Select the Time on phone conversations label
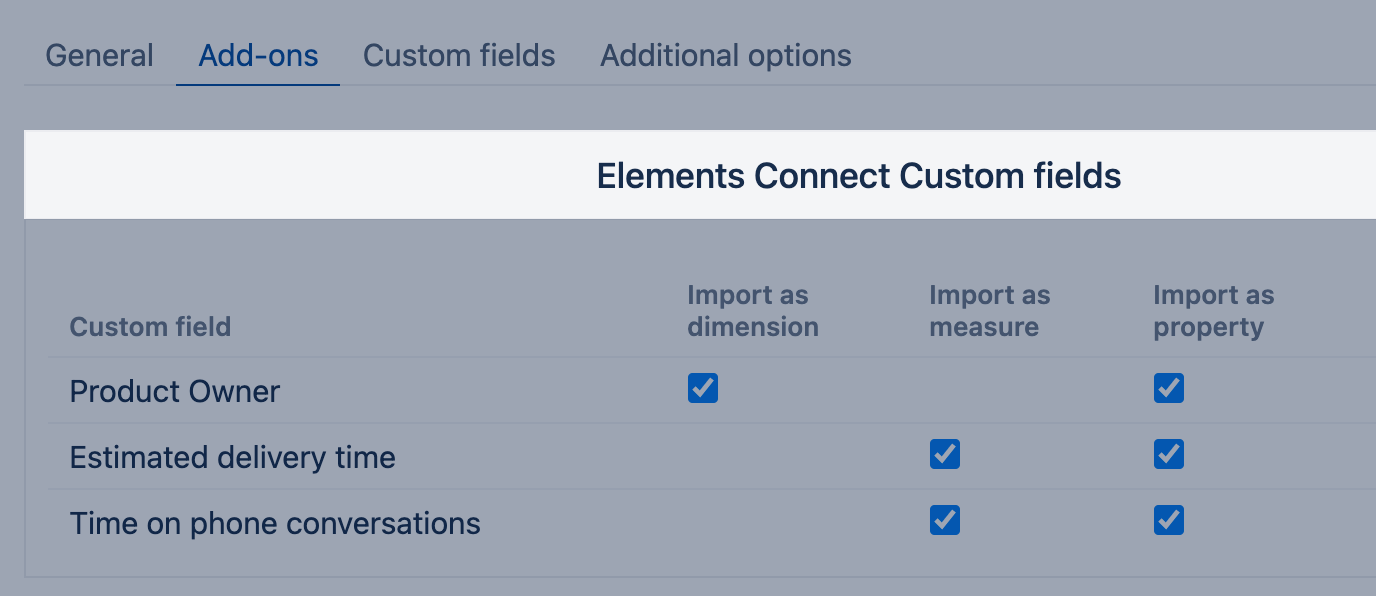Viewport: 1376px width, 596px height. (x=275, y=523)
